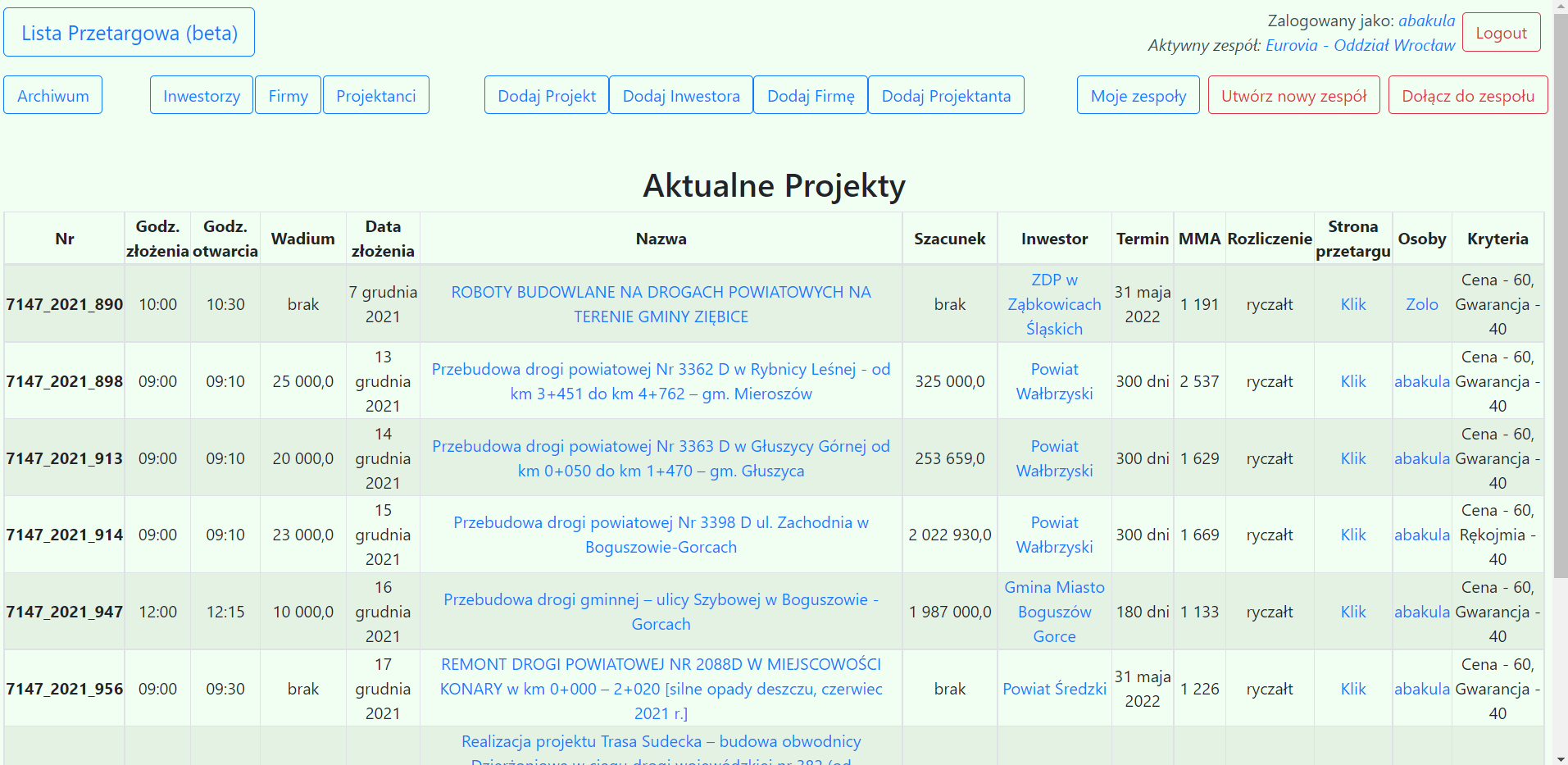Select the date 7 grudnia 2021

click(x=383, y=304)
